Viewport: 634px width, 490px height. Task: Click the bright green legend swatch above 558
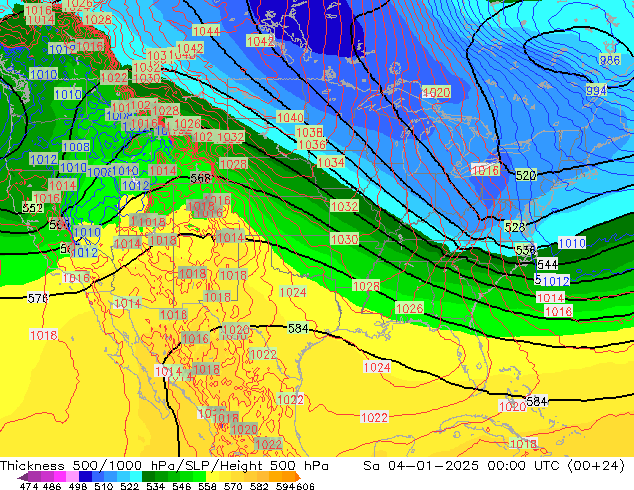pos(199,476)
